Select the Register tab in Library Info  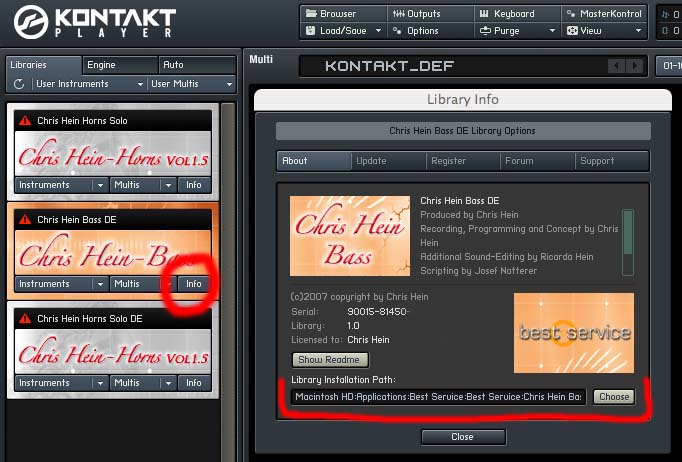pos(462,161)
